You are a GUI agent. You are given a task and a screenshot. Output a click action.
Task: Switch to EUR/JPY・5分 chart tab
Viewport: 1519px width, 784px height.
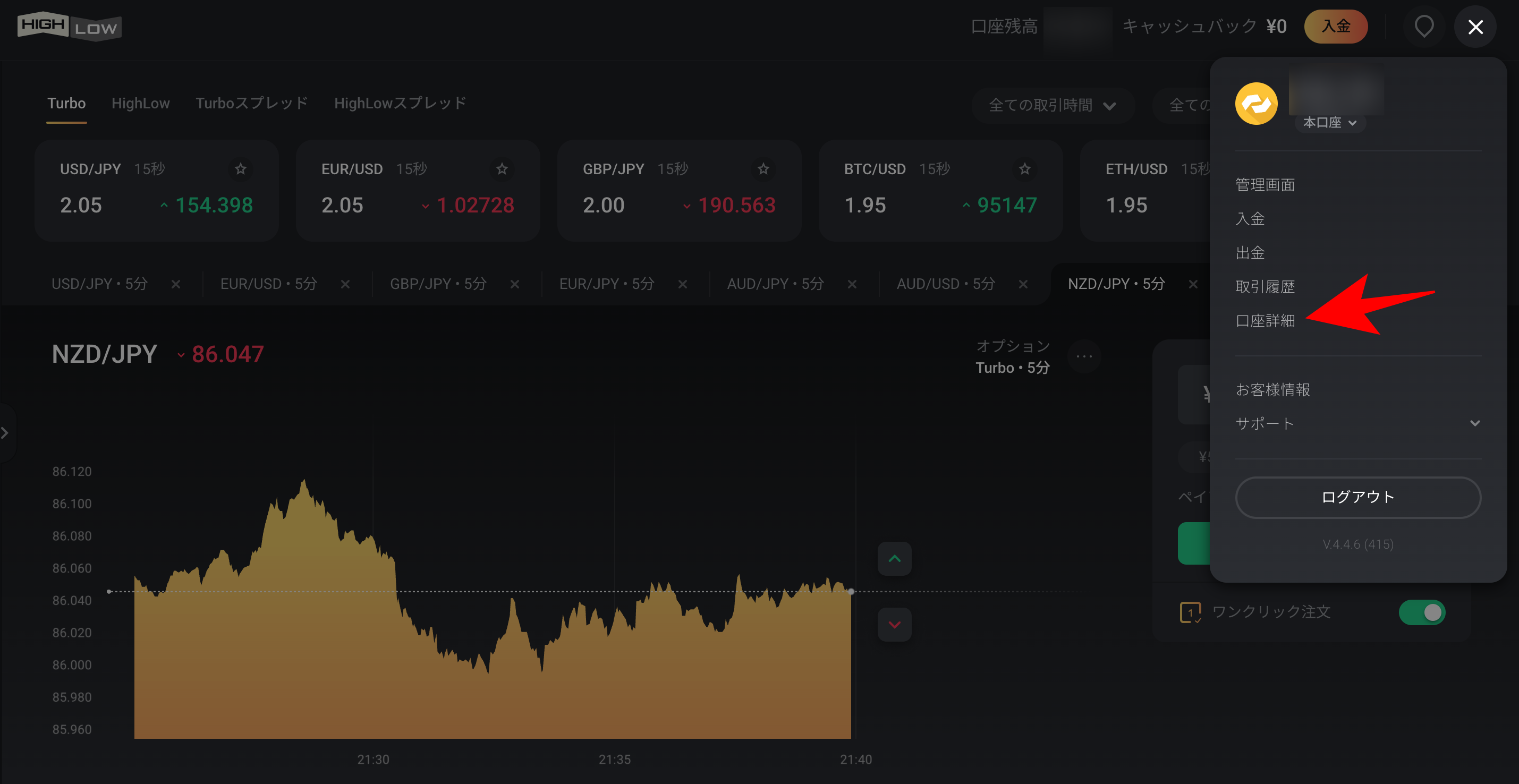coord(607,284)
